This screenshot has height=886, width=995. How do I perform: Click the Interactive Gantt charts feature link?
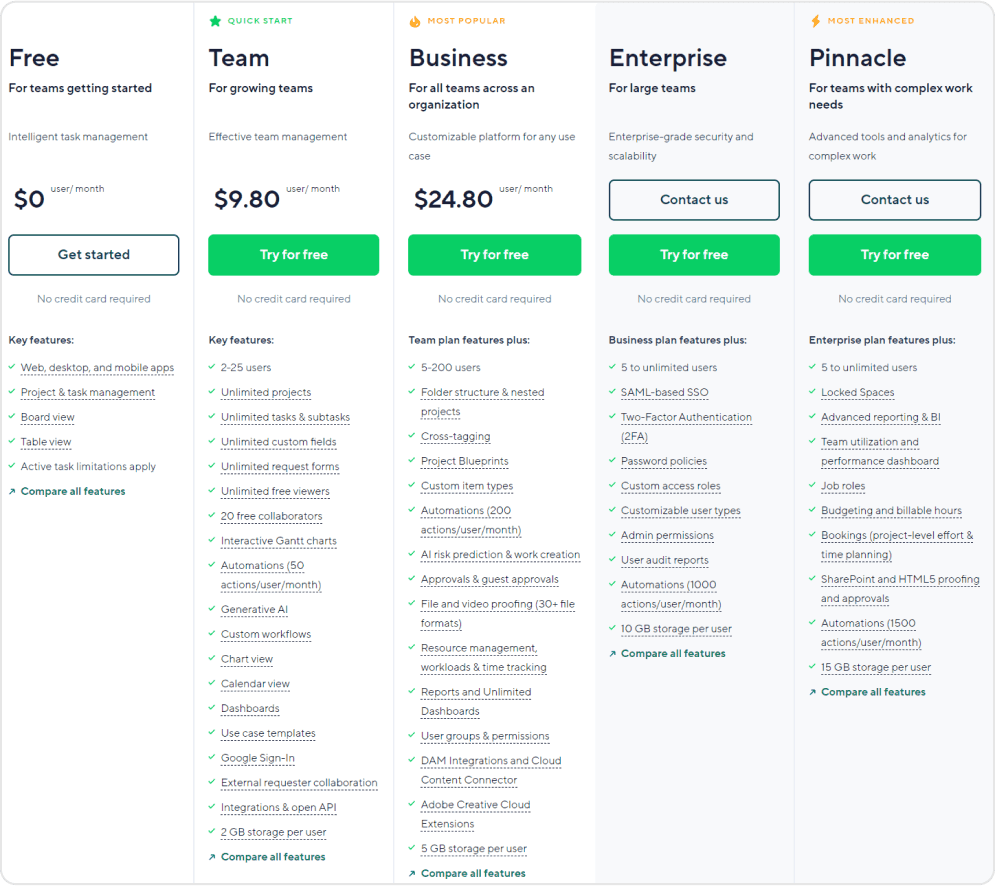(278, 541)
